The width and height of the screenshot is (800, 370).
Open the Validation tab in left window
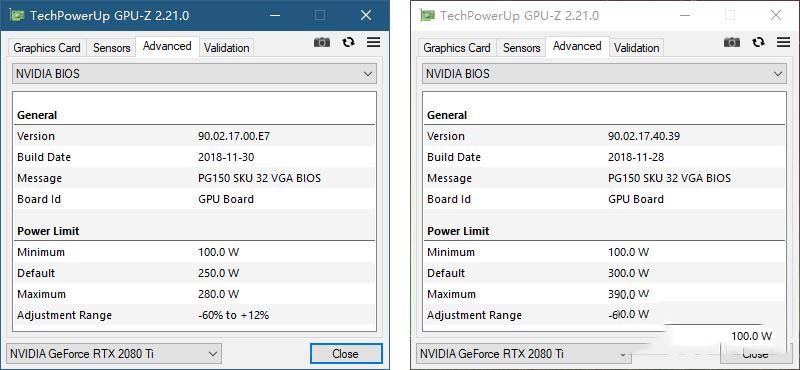click(x=227, y=48)
